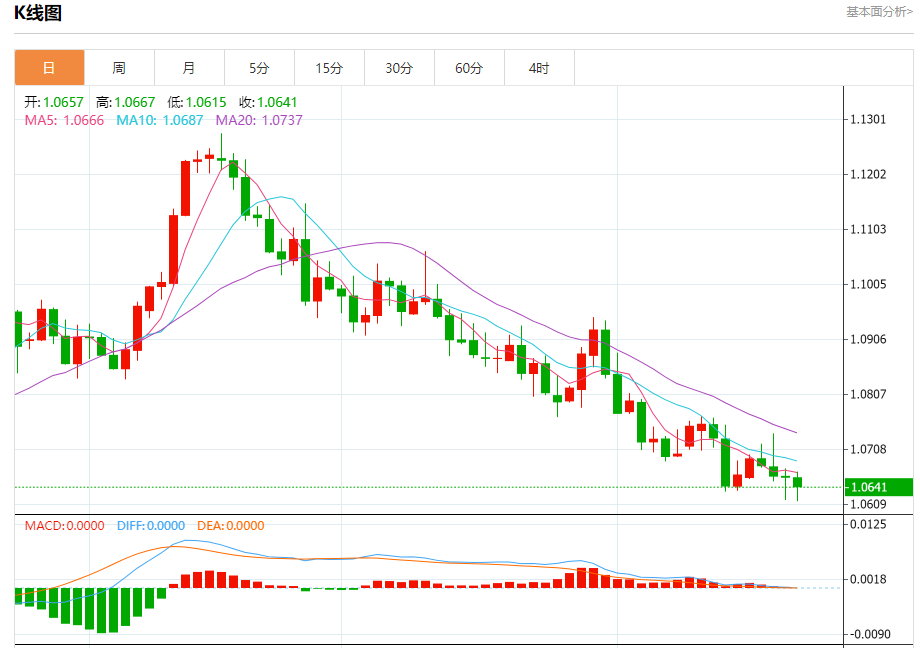The height and width of the screenshot is (648, 920).
Task: Click the 1.1301 price axis label
Action: coord(868,120)
